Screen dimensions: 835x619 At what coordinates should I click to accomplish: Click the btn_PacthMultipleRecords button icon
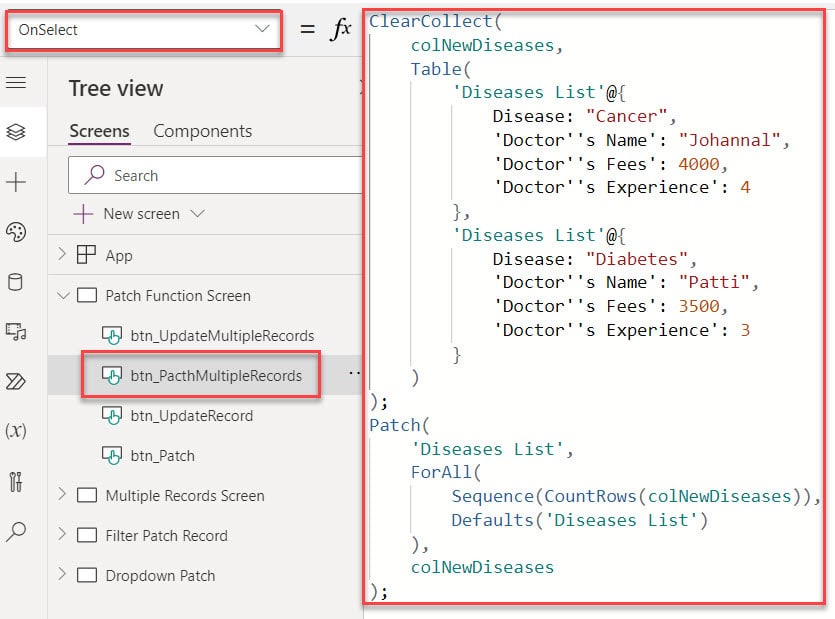[x=112, y=375]
